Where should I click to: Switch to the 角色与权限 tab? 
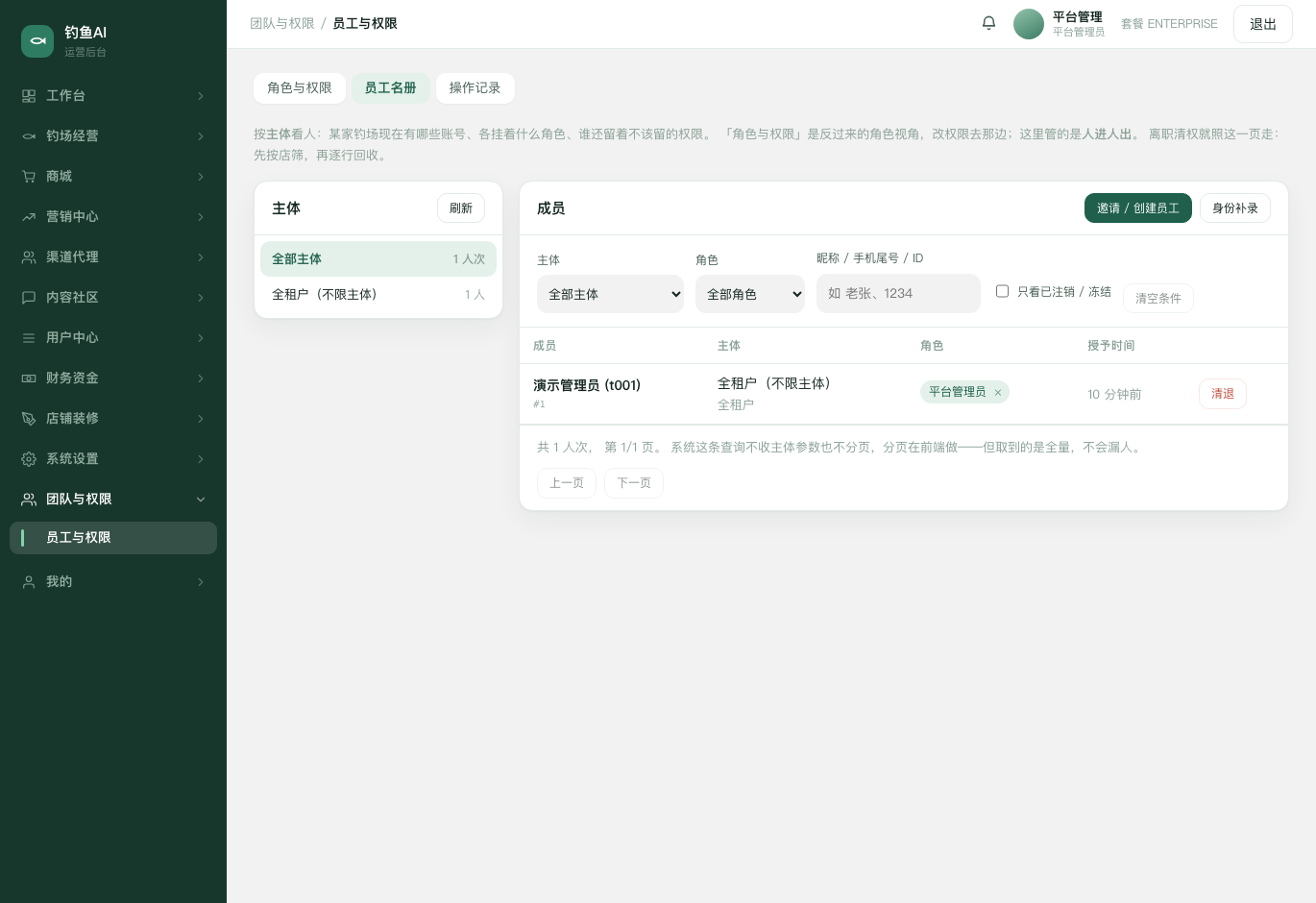[300, 87]
